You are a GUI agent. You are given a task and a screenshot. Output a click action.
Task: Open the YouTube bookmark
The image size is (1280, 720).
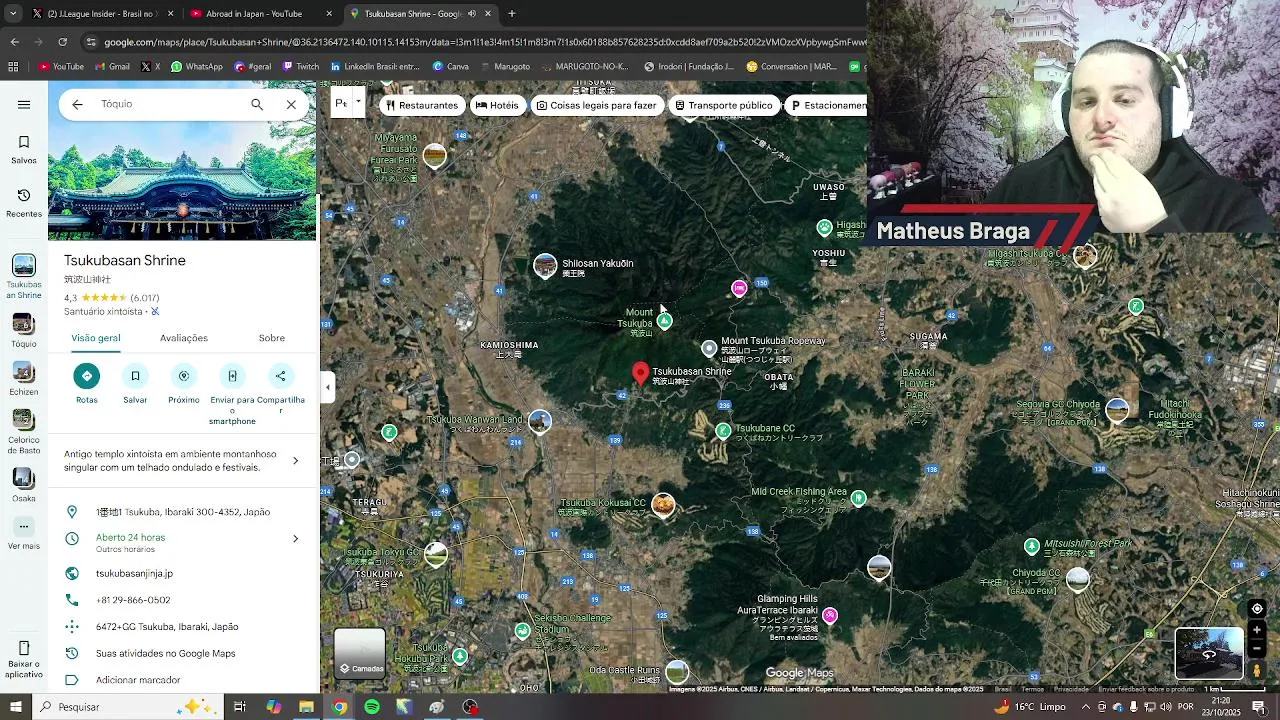coord(61,67)
